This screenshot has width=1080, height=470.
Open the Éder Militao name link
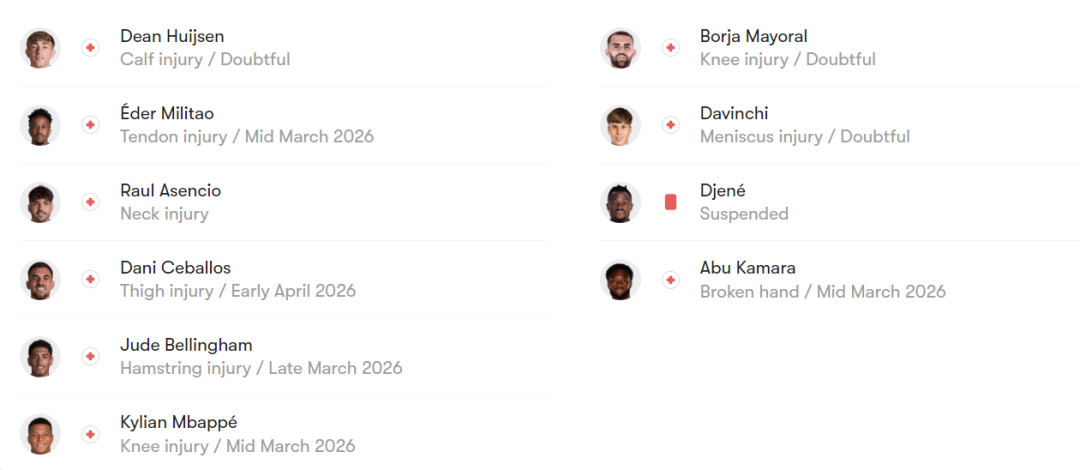coord(167,113)
